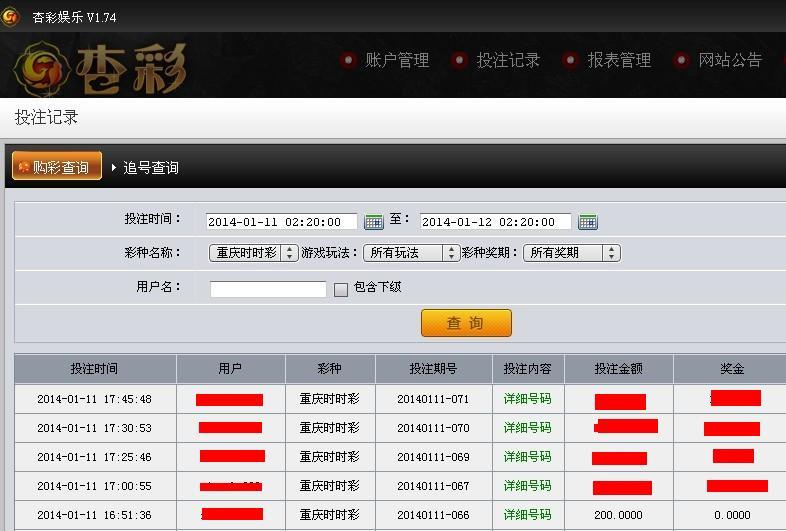This screenshot has height=531, width=786.
Task: Click period number 20140111-066
Action: click(x=433, y=515)
